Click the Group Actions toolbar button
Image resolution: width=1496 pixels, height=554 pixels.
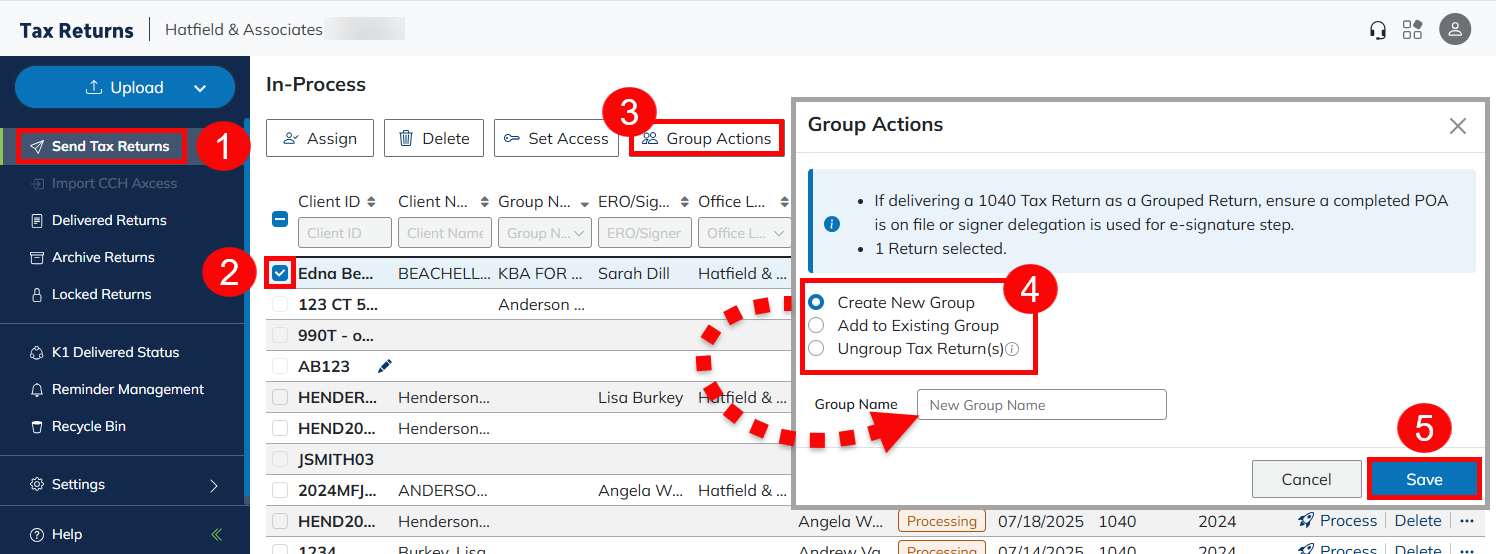tap(706, 139)
